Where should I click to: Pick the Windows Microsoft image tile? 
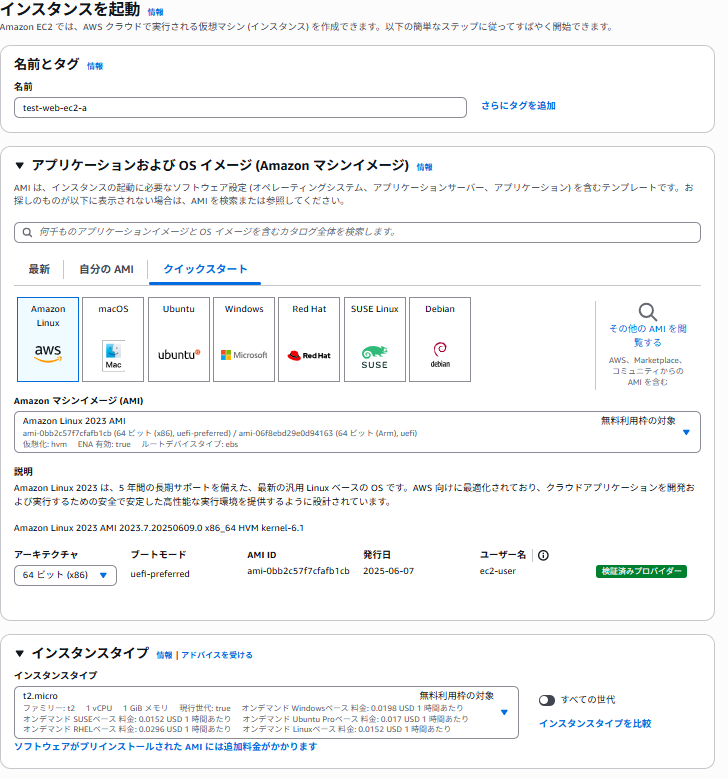244,339
